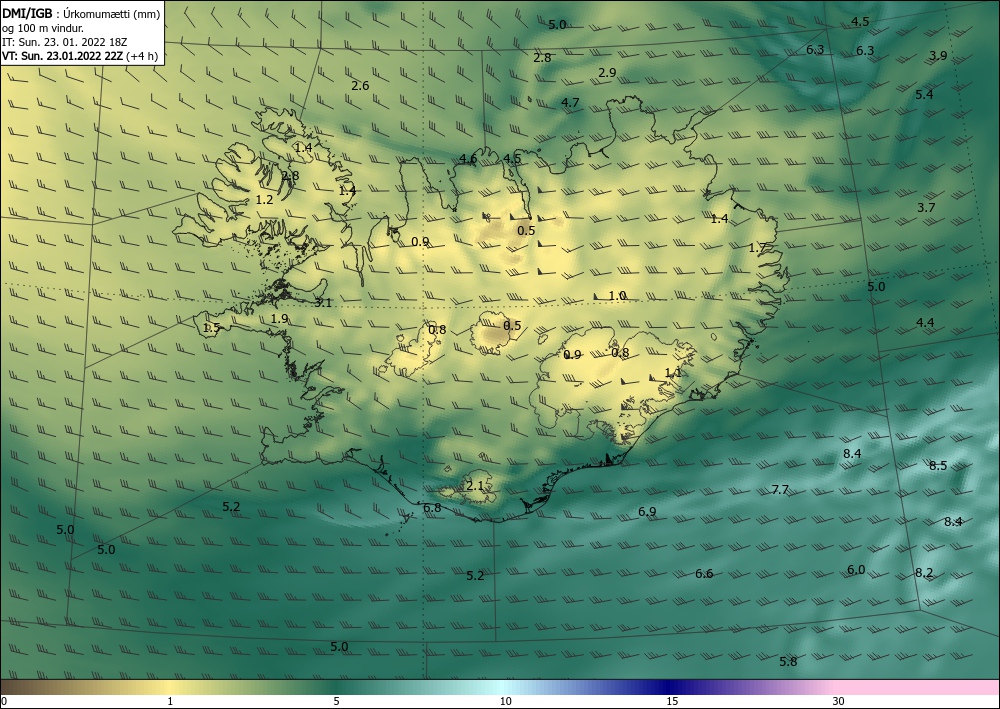Click the precipitation value 2.6
Image resolution: width=1000 pixels, height=709 pixels.
coord(360,85)
